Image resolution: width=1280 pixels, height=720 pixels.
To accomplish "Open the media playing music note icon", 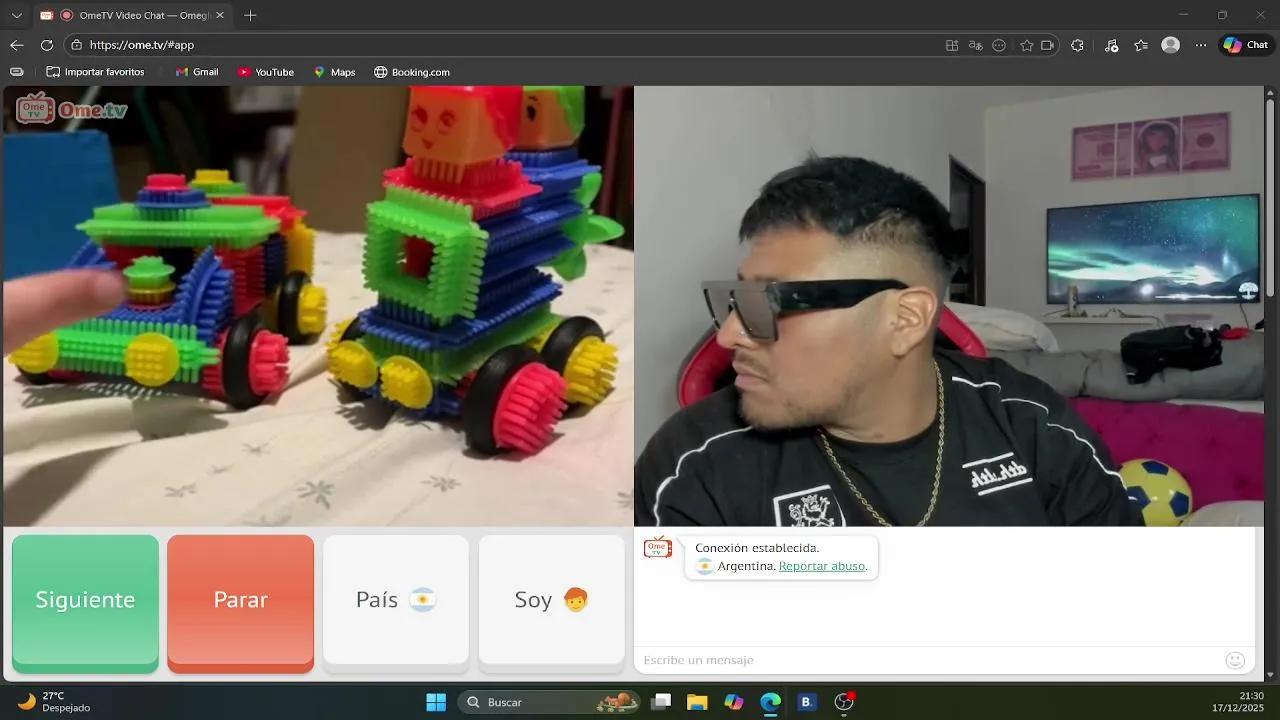I will pos(1111,45).
